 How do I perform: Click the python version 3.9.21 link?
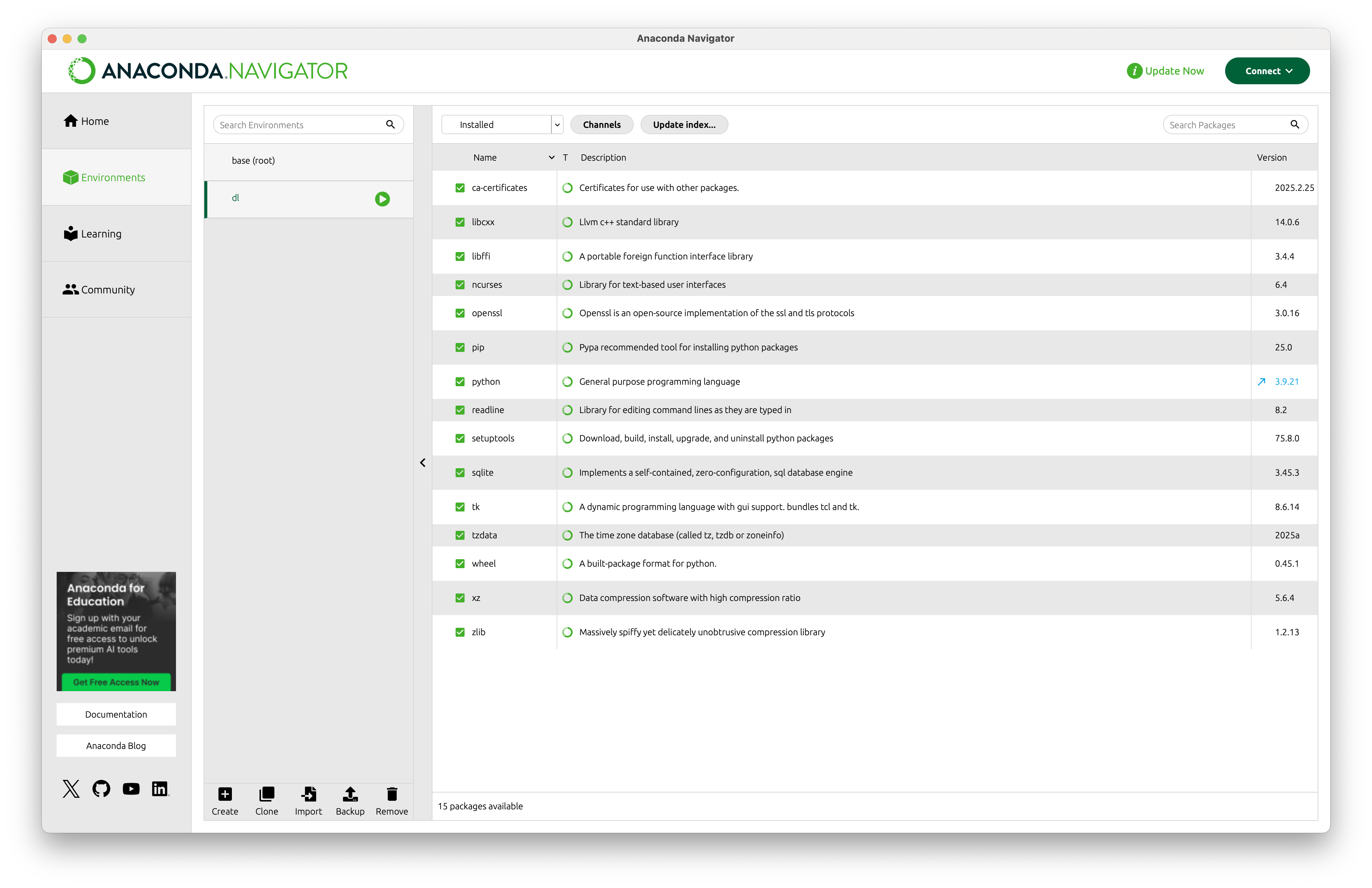point(1287,381)
